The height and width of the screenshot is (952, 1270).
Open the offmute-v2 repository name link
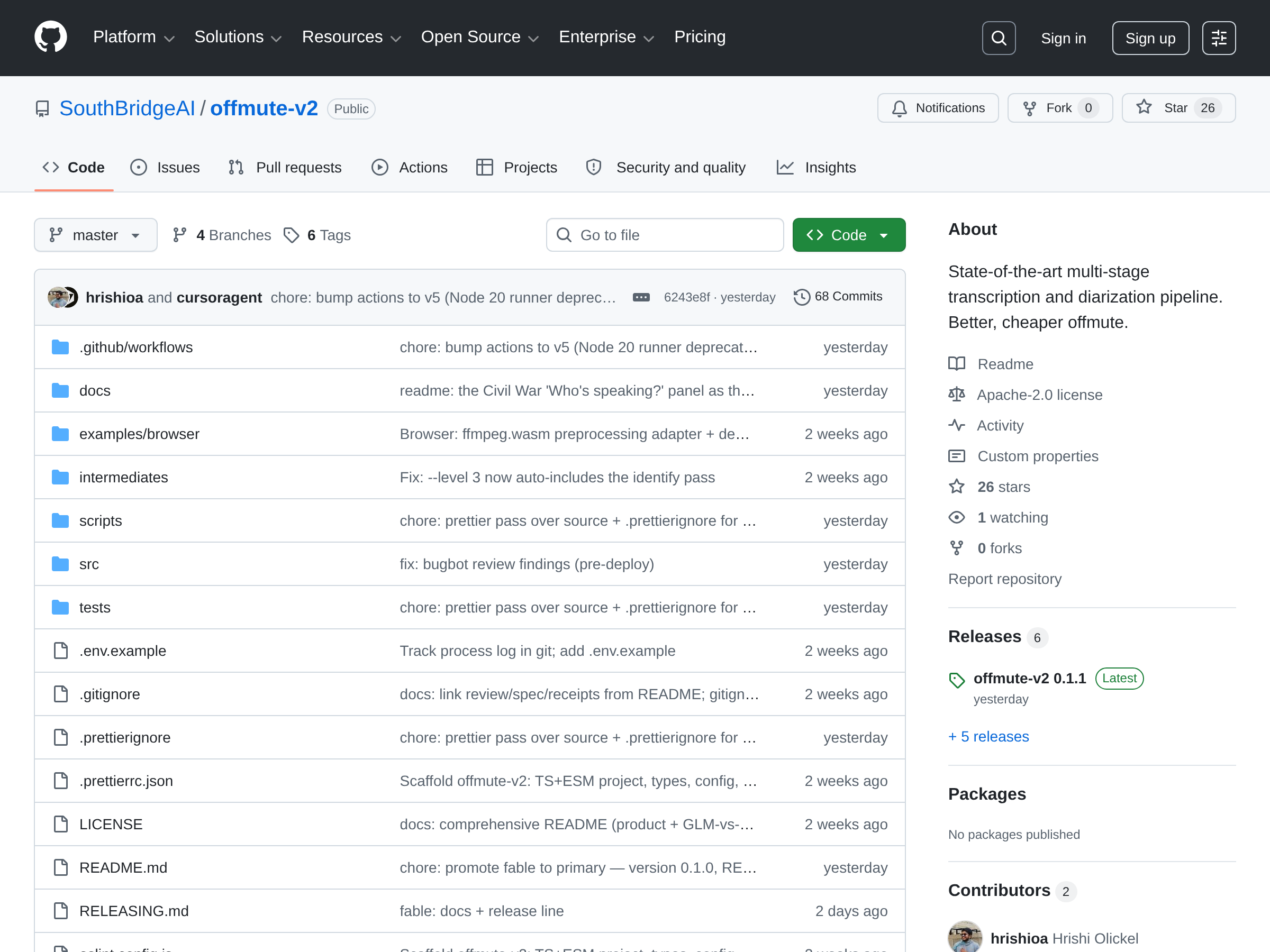tap(264, 108)
